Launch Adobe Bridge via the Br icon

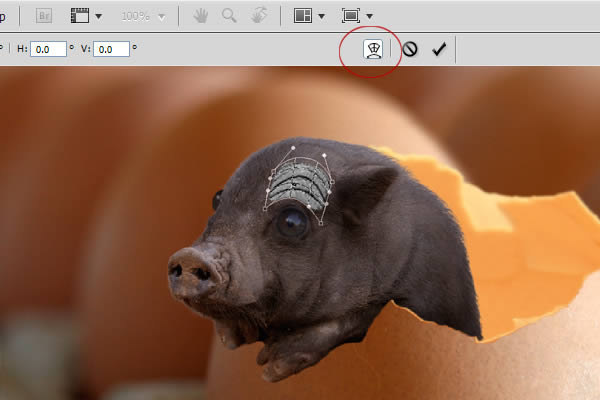44,16
